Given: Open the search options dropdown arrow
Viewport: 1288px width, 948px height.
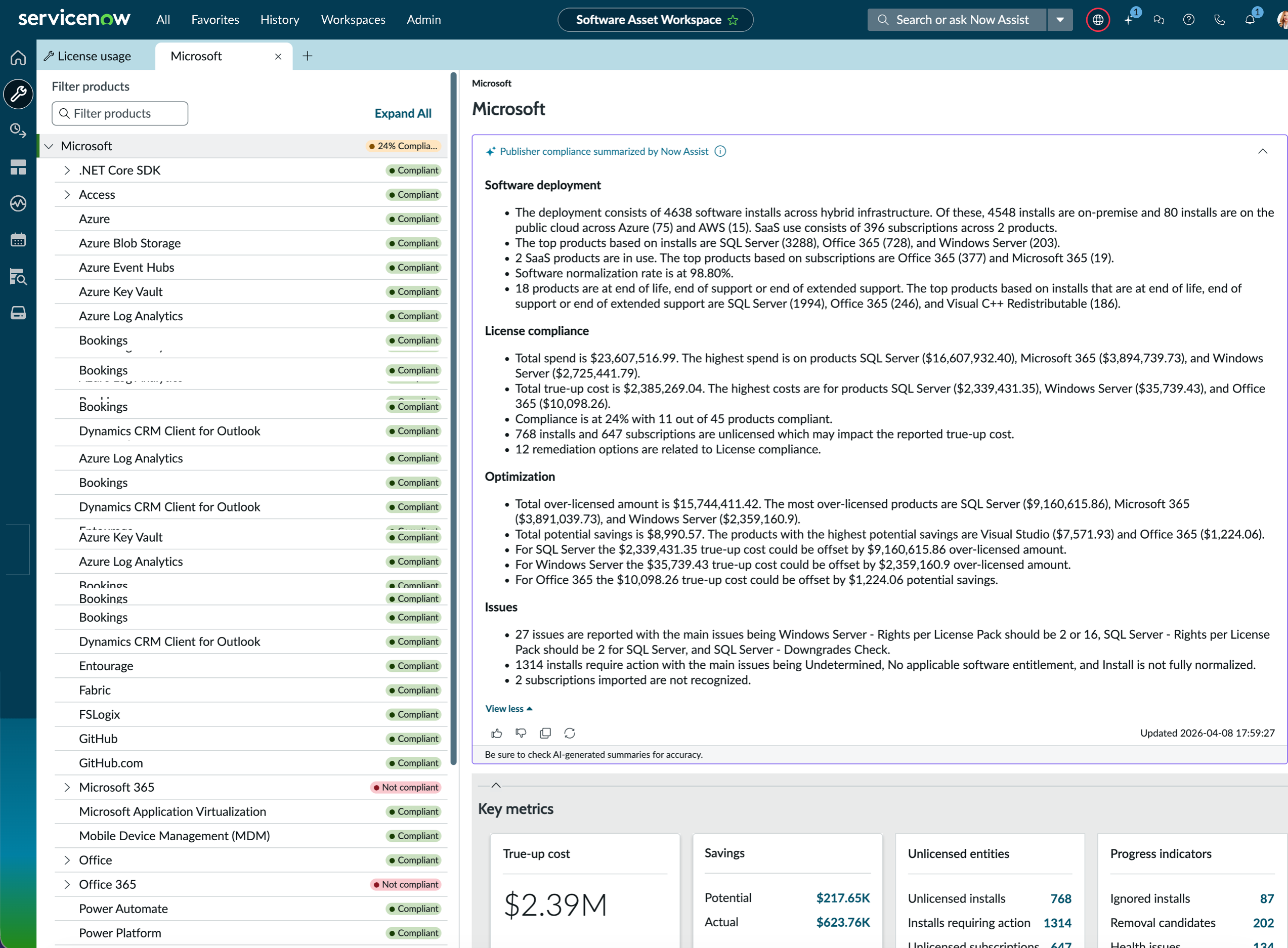Looking at the screenshot, I should tap(1060, 20).
